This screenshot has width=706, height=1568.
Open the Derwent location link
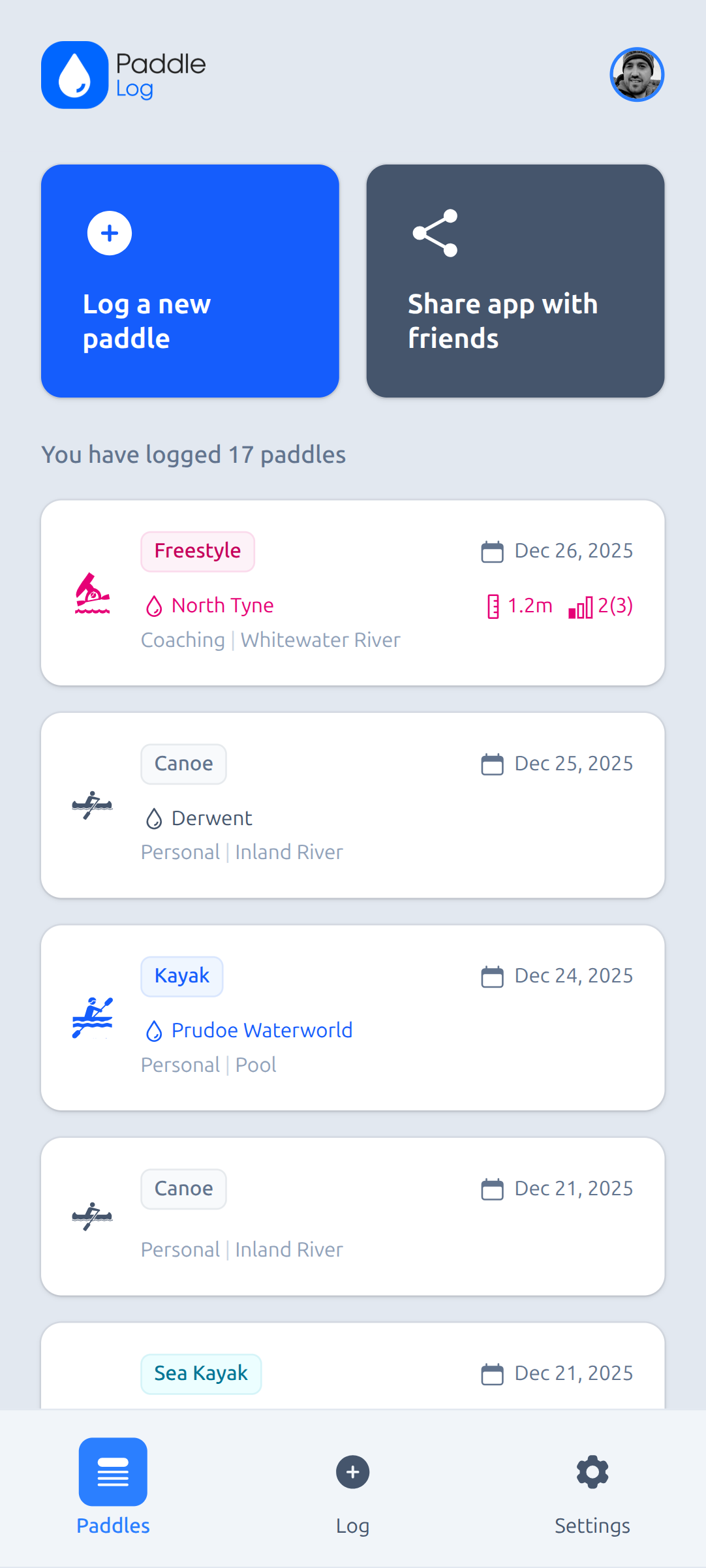point(211,819)
